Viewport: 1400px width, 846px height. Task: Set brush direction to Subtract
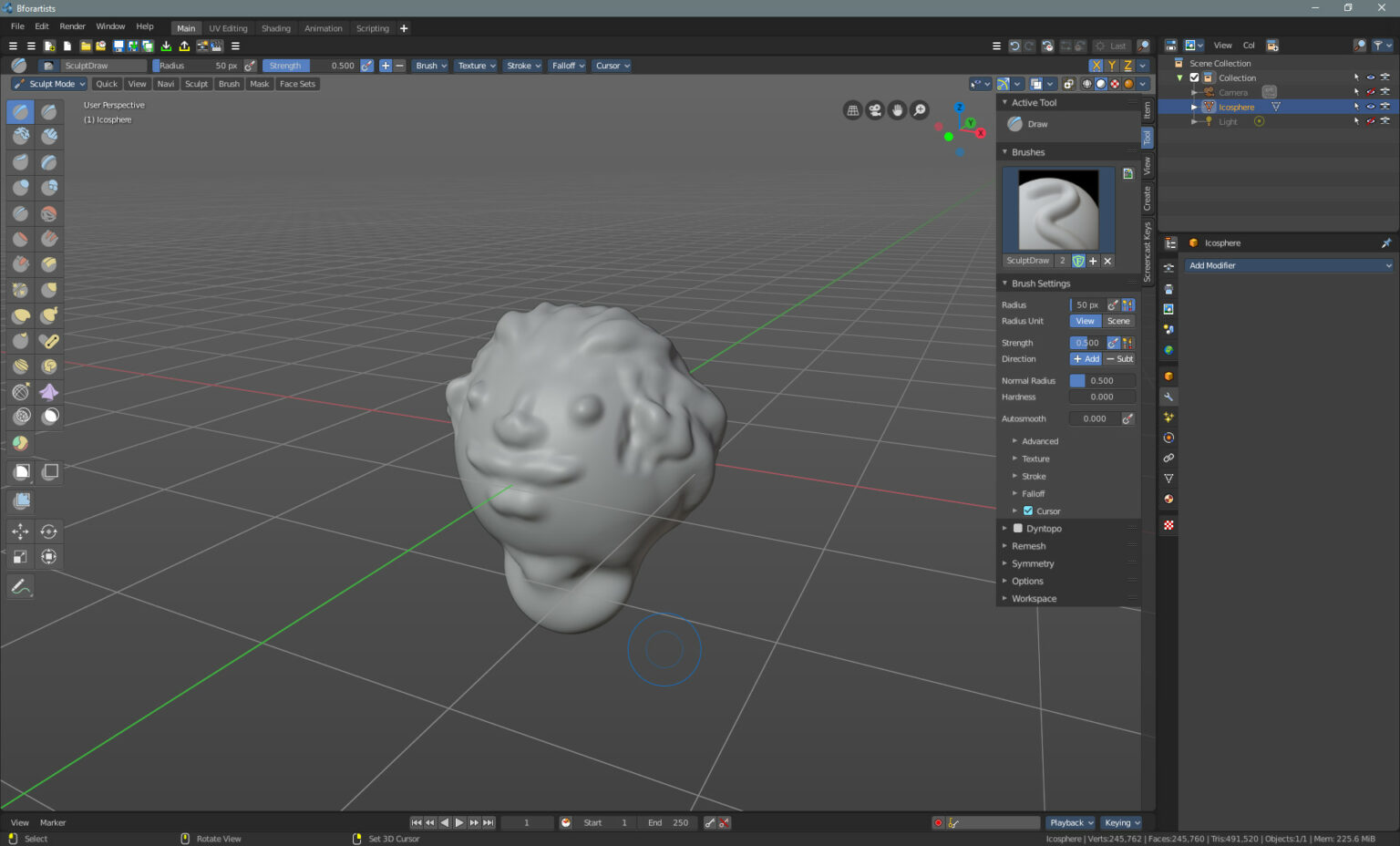[x=1119, y=359]
